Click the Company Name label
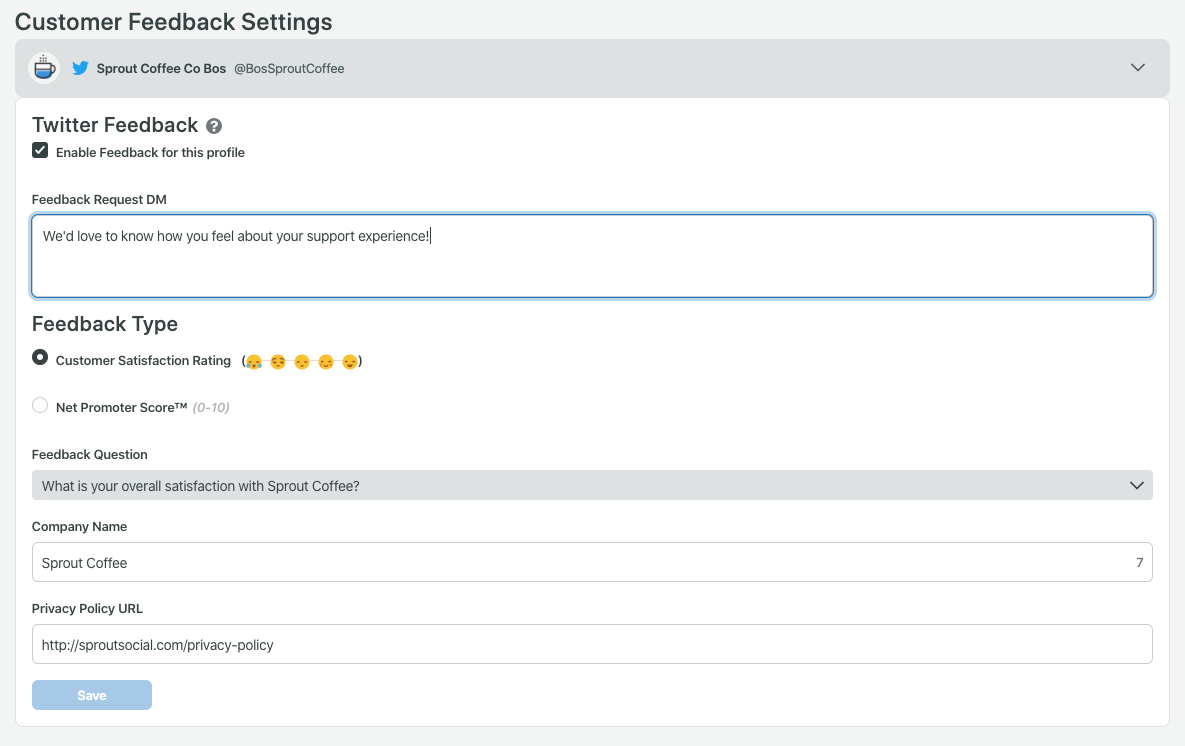 pos(79,527)
